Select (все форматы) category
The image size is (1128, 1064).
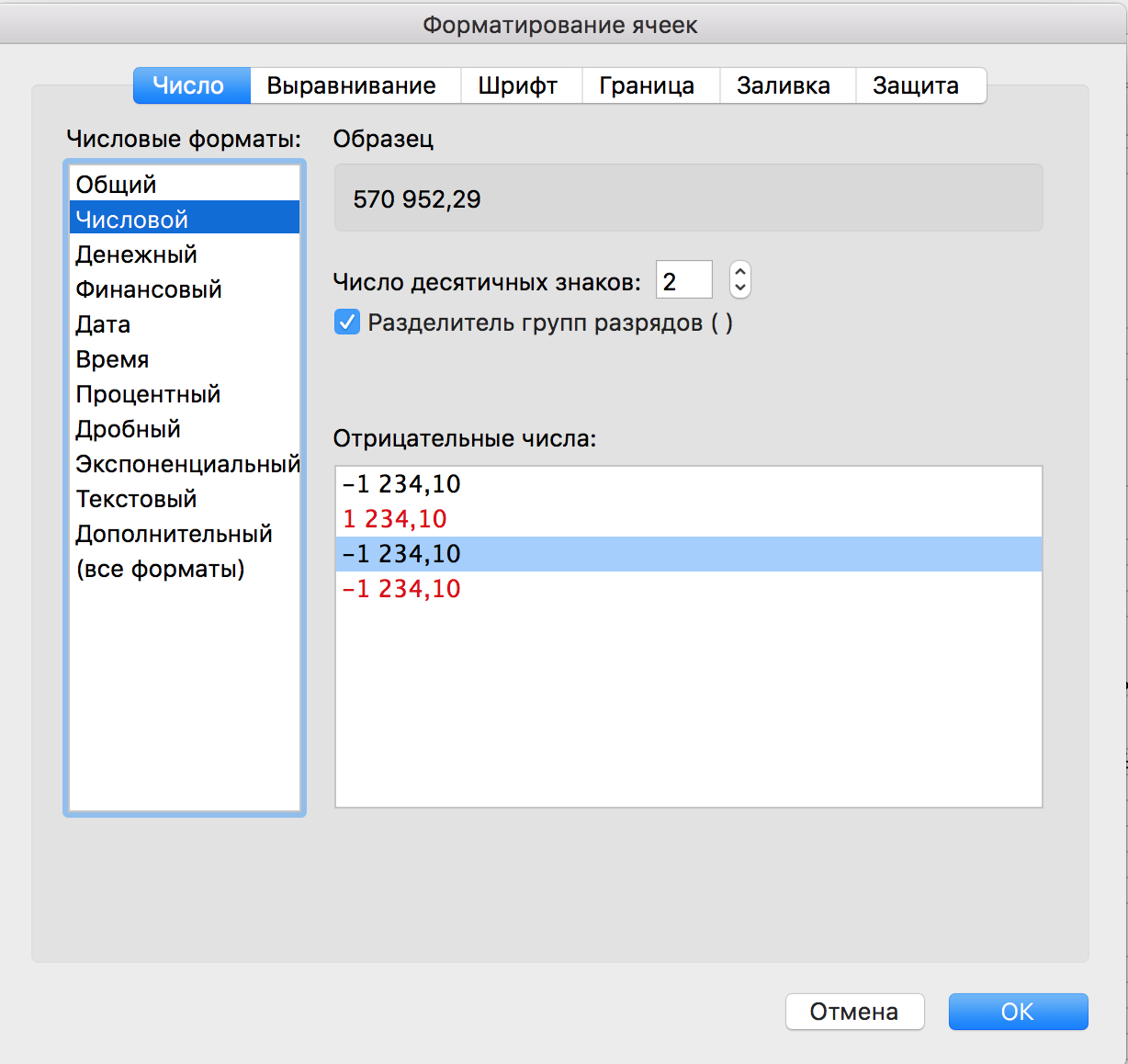160,569
